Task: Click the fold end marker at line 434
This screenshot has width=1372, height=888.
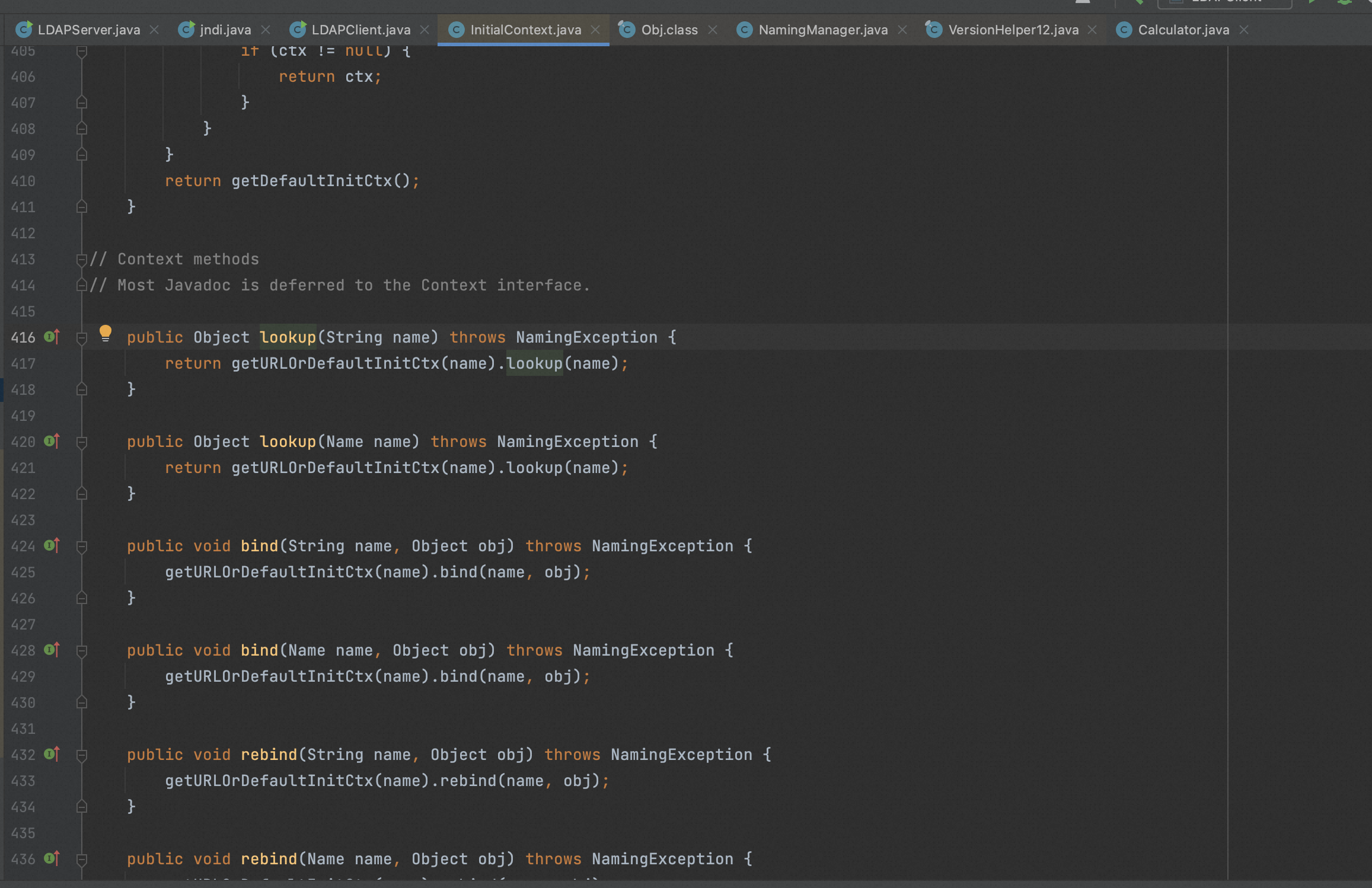Action: pyautogui.click(x=82, y=806)
